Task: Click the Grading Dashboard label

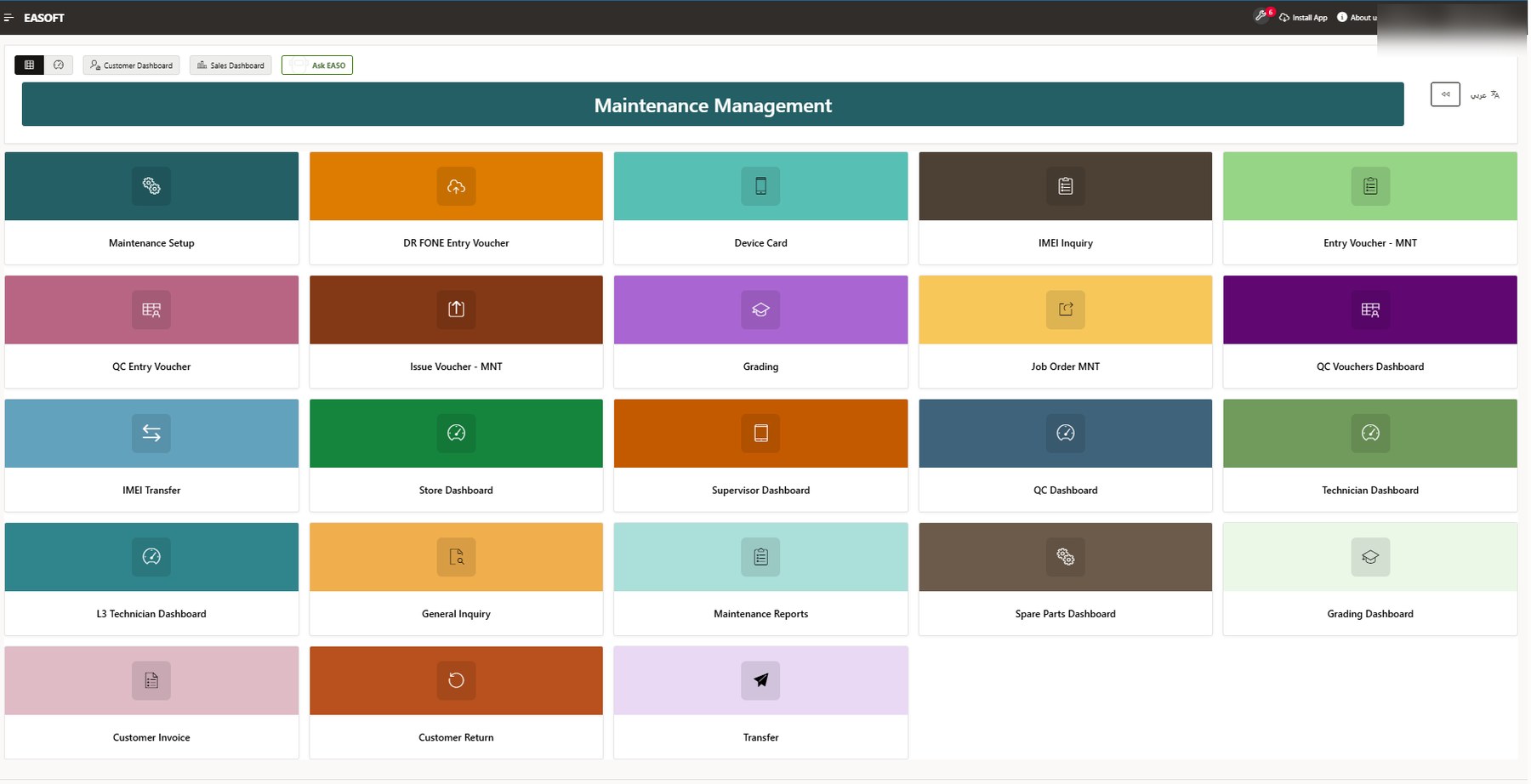Action: coord(1370,614)
